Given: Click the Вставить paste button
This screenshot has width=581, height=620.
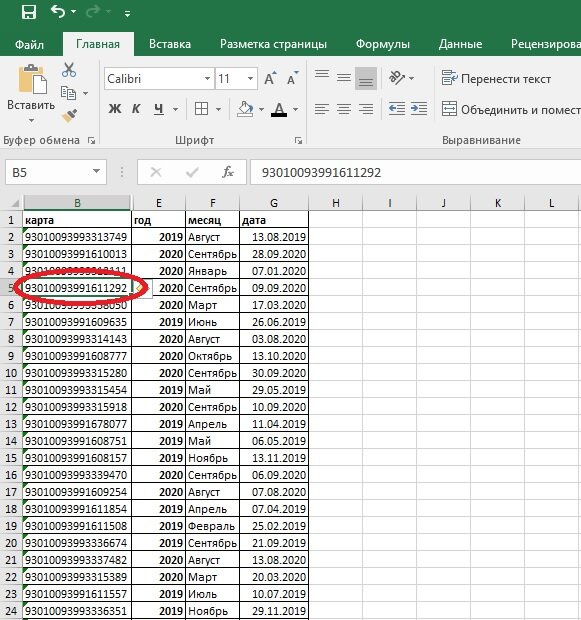Looking at the screenshot, I should click(31, 94).
